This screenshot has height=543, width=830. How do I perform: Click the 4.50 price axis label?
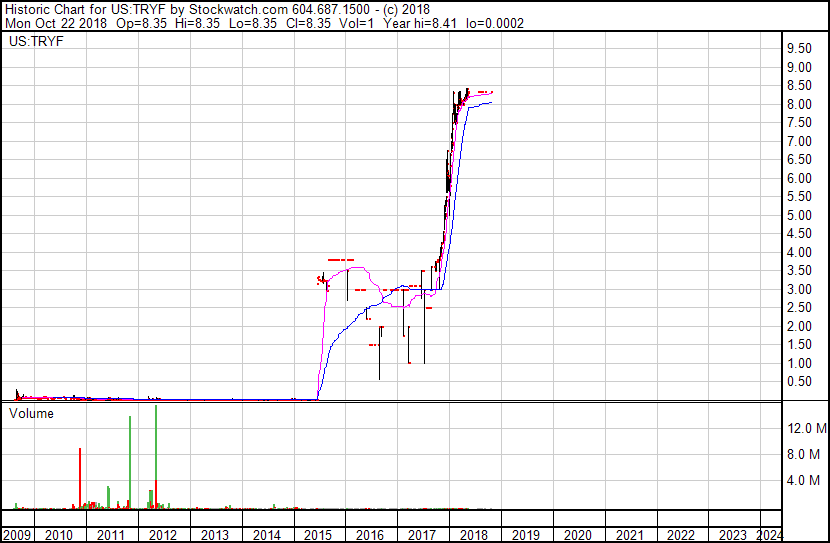tap(799, 234)
